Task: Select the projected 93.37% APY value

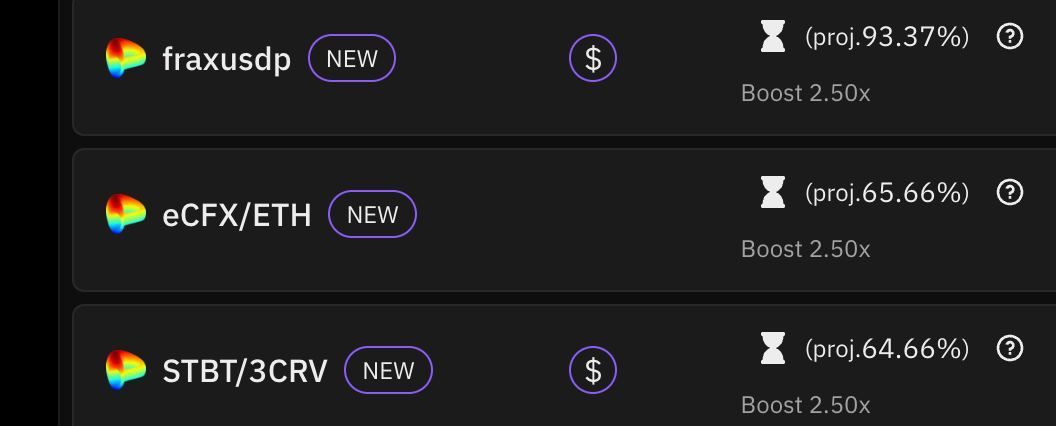Action: [887, 37]
